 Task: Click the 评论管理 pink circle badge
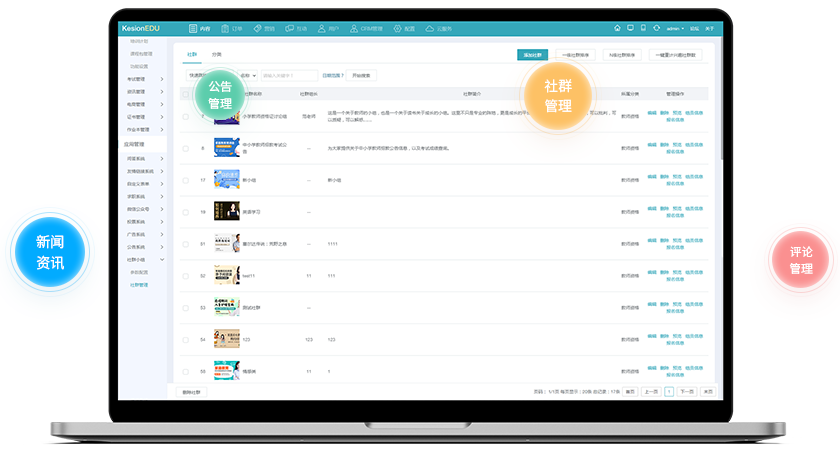pyautogui.click(x=801, y=260)
